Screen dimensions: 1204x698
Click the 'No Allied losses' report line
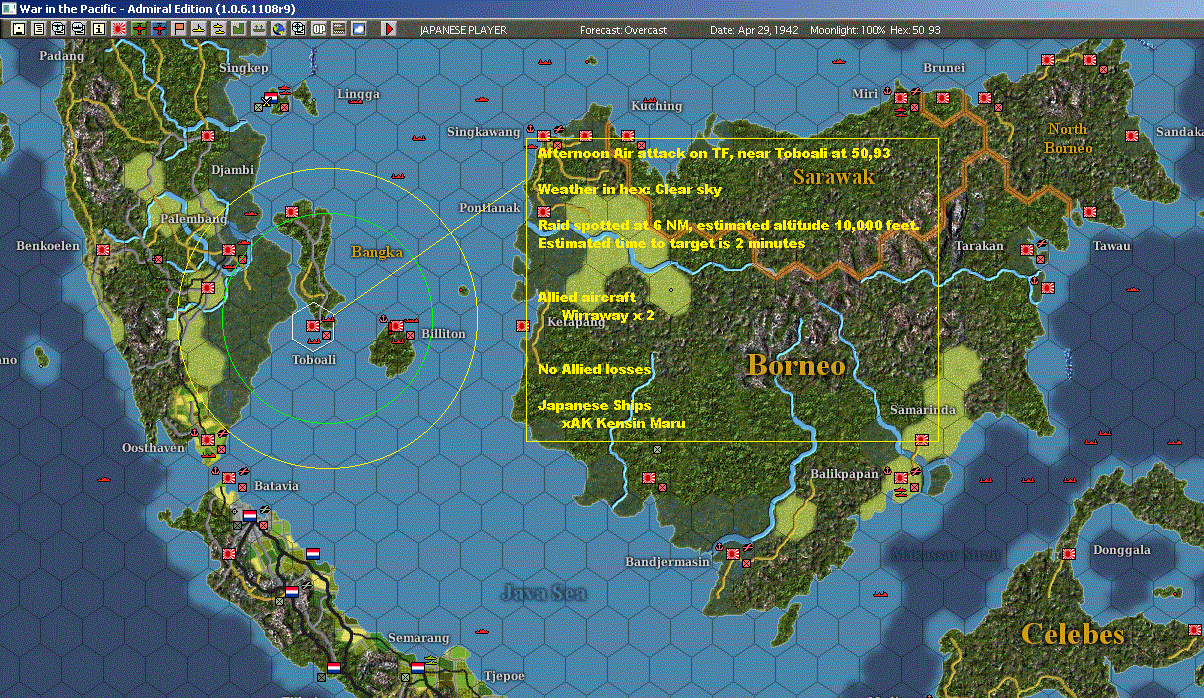pyautogui.click(x=594, y=369)
